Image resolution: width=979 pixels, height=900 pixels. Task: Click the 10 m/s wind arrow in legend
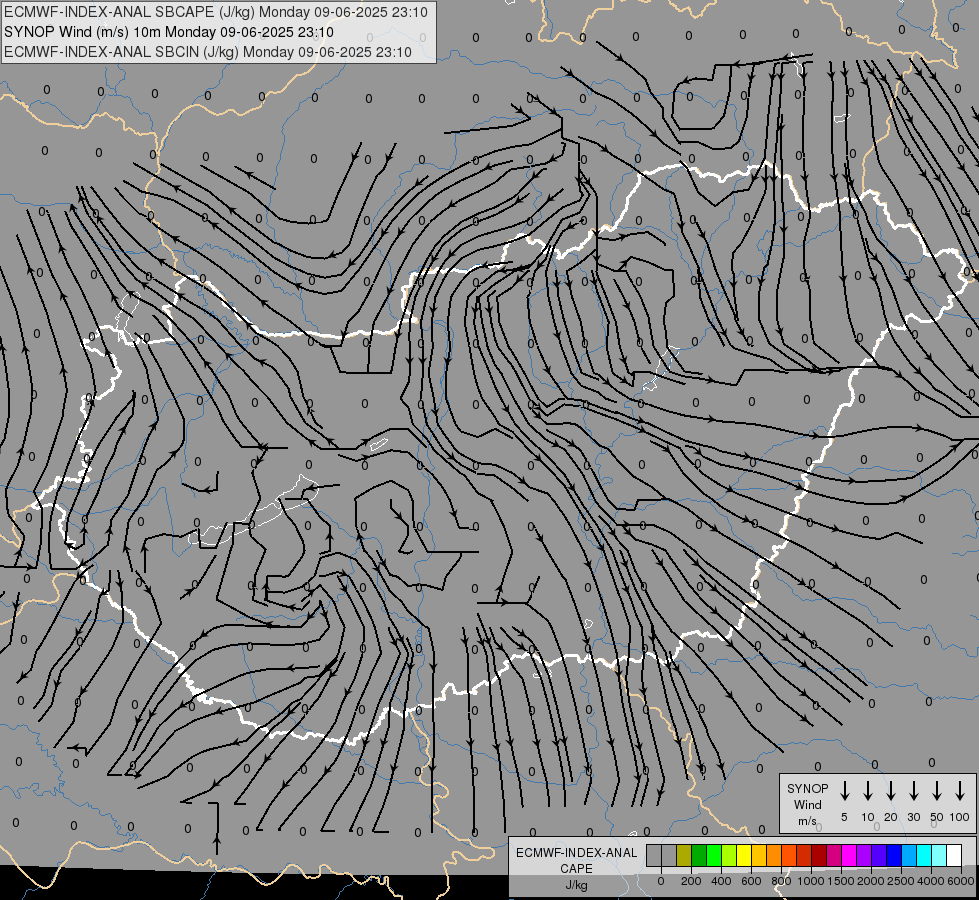pyautogui.click(x=868, y=790)
